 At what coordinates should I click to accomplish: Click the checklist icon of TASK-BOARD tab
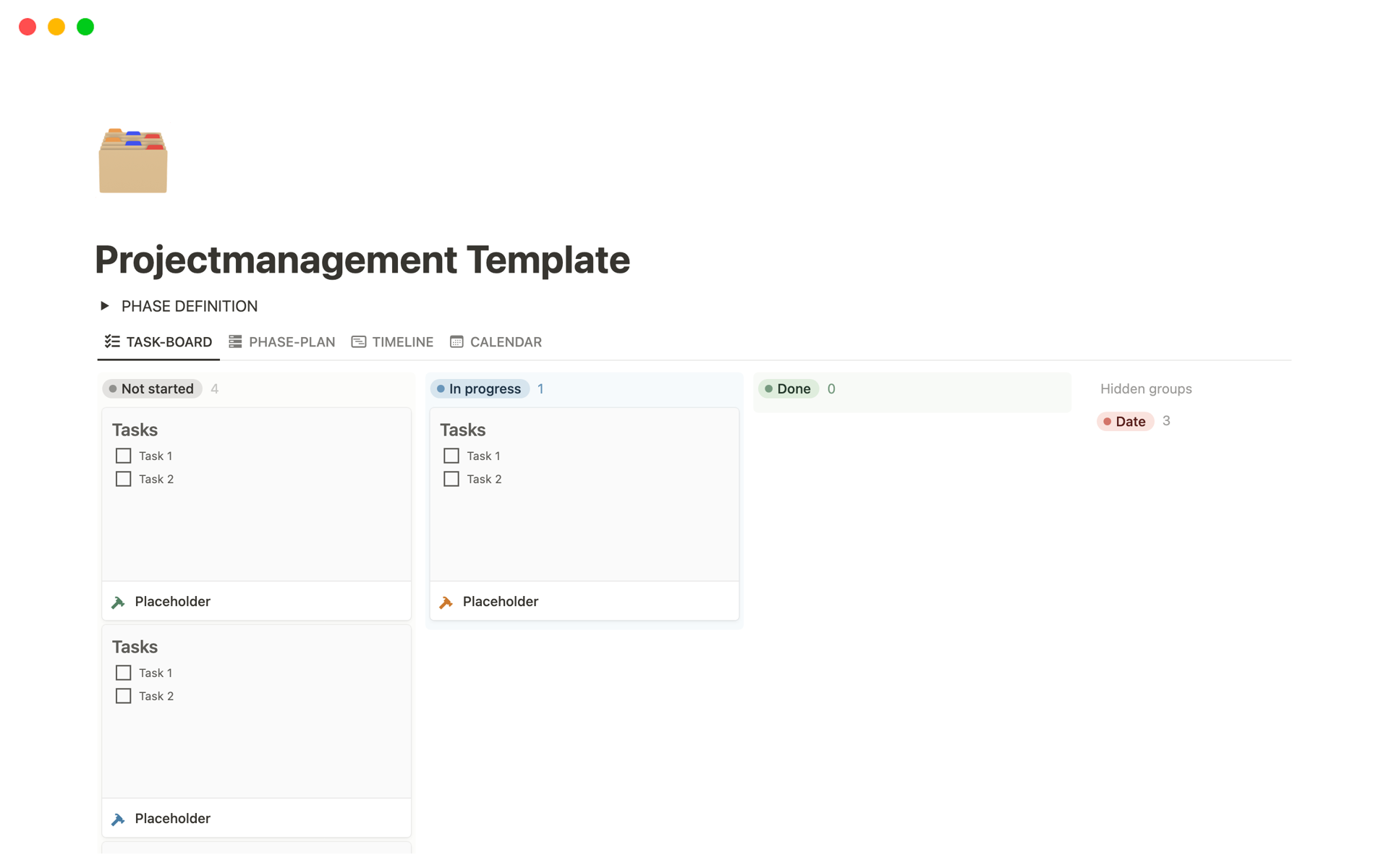point(112,341)
